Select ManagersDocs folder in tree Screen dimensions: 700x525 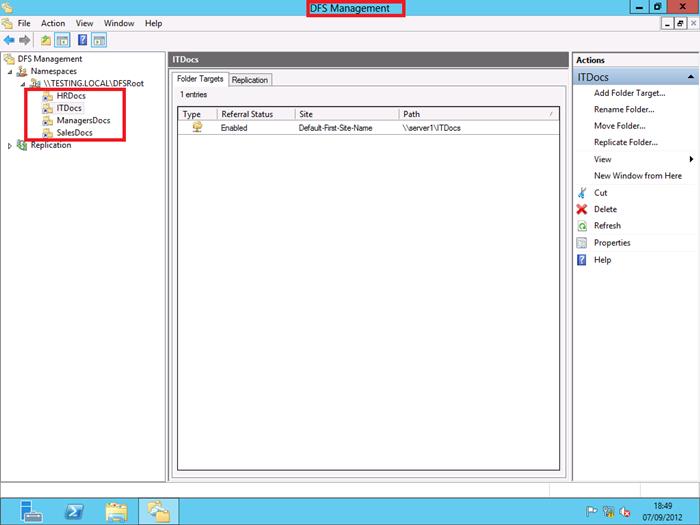pyautogui.click(x=83, y=121)
